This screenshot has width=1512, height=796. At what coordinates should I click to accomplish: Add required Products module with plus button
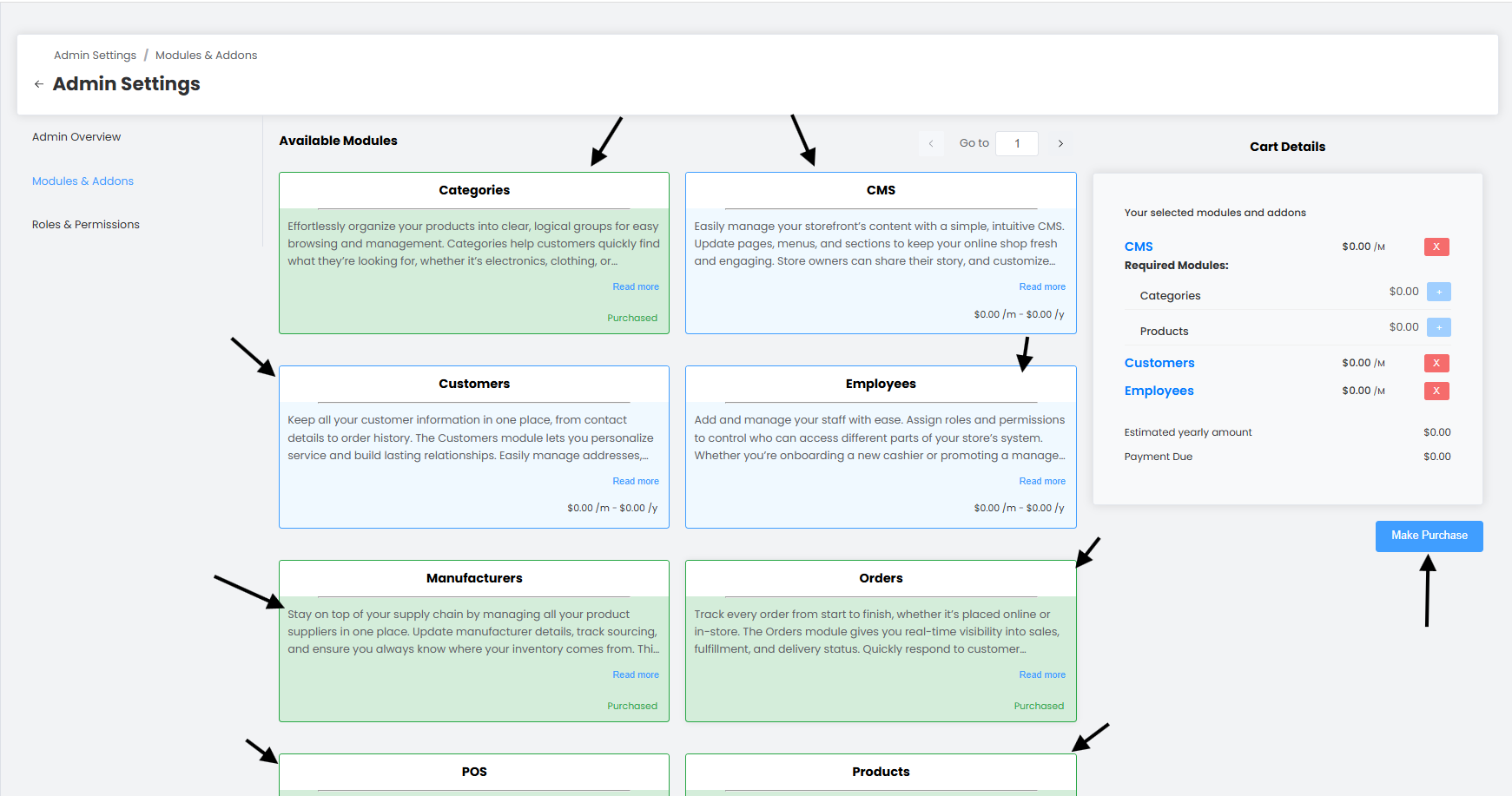click(x=1438, y=328)
